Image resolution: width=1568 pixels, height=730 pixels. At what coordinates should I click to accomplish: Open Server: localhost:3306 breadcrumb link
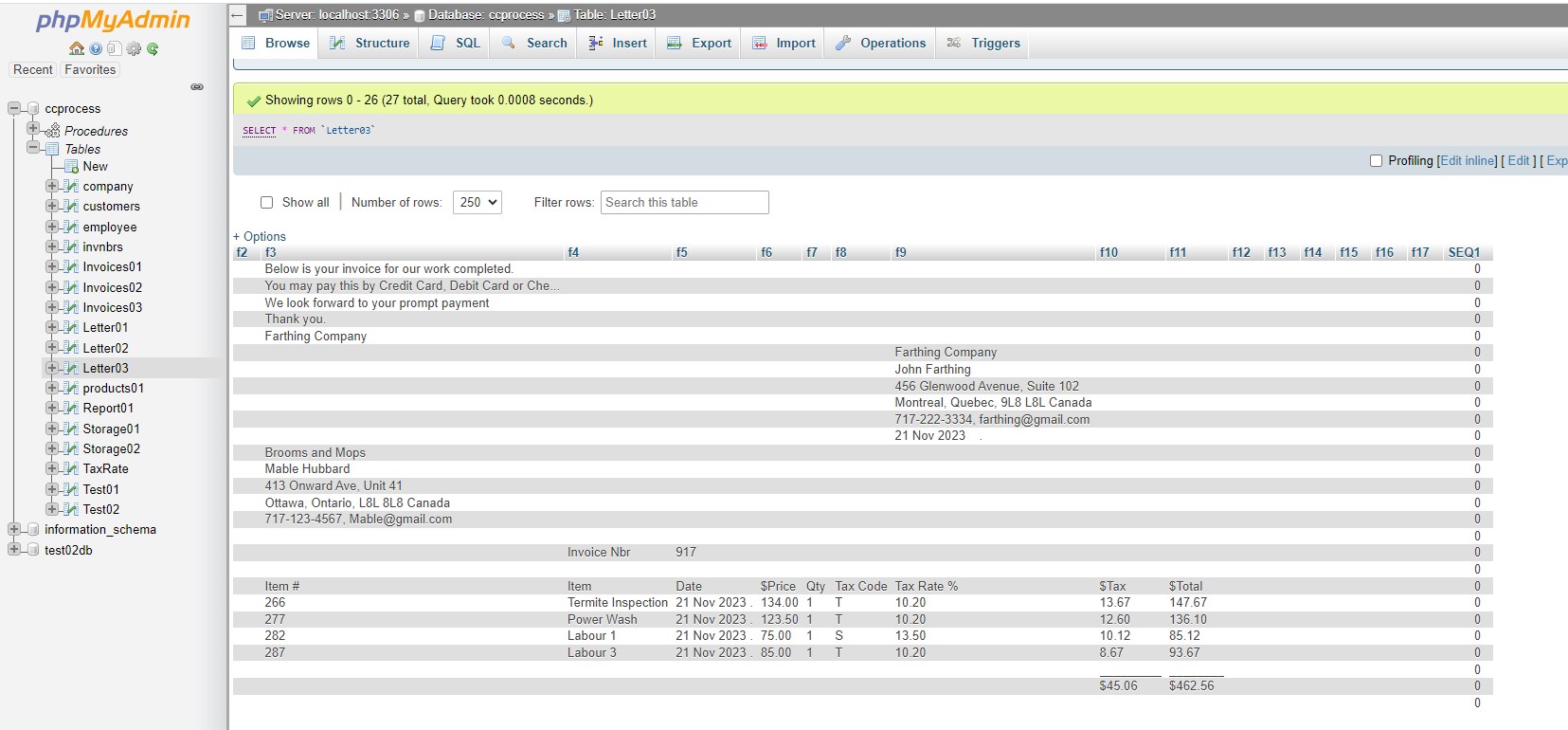click(337, 15)
